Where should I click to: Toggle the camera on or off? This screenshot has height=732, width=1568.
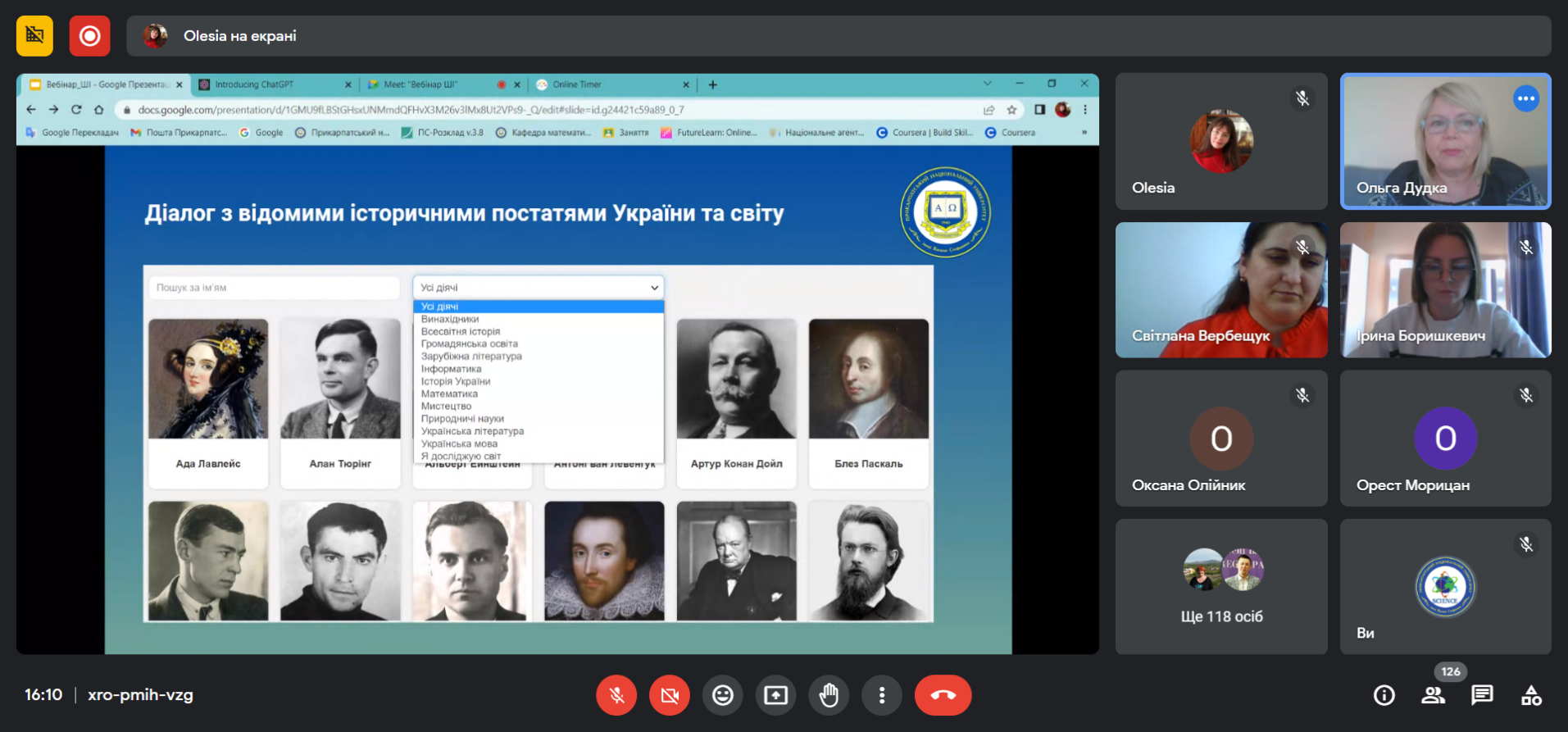tap(669, 695)
